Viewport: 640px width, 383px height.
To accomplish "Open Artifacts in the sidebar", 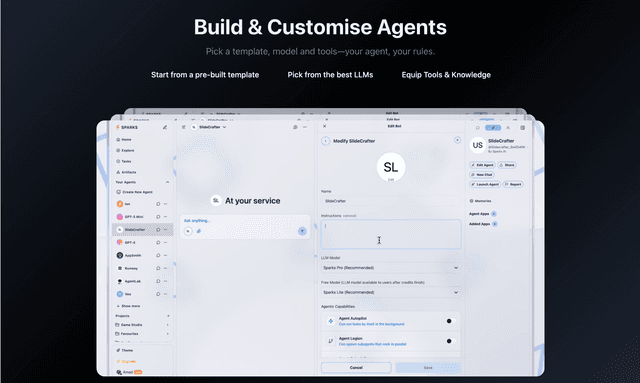I will coord(127,172).
